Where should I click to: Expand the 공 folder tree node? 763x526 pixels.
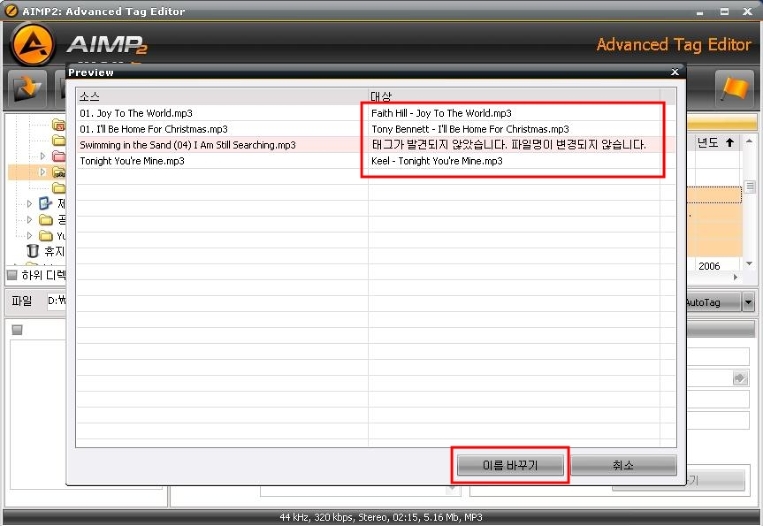[x=29, y=219]
